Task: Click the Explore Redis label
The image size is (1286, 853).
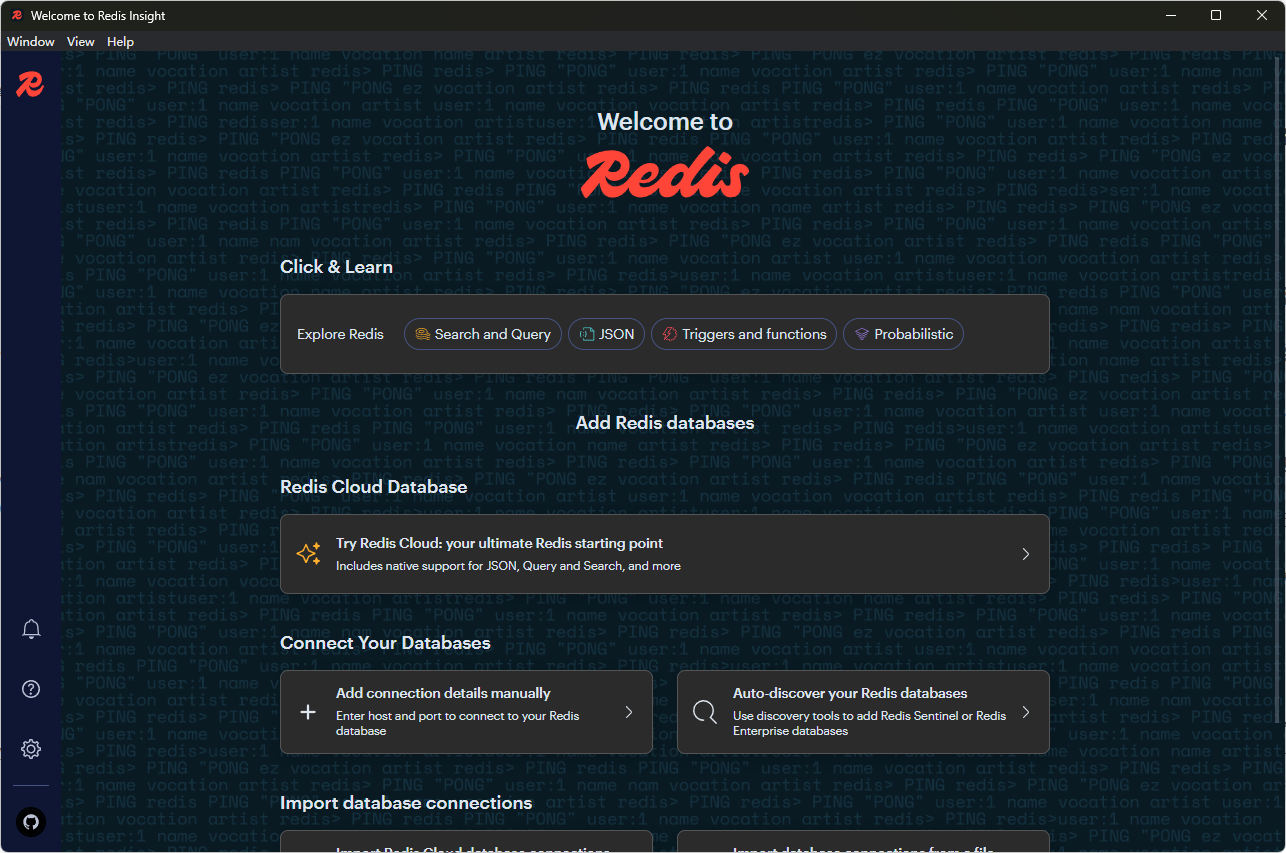Action: click(340, 334)
